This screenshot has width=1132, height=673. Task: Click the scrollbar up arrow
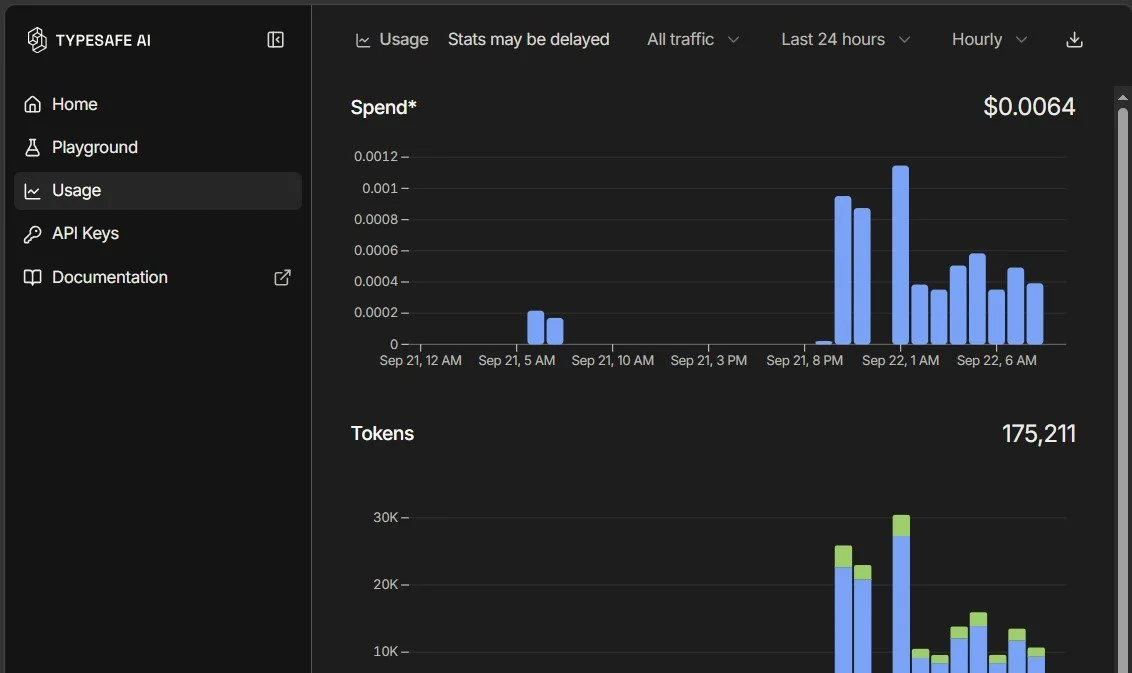pos(1123,97)
